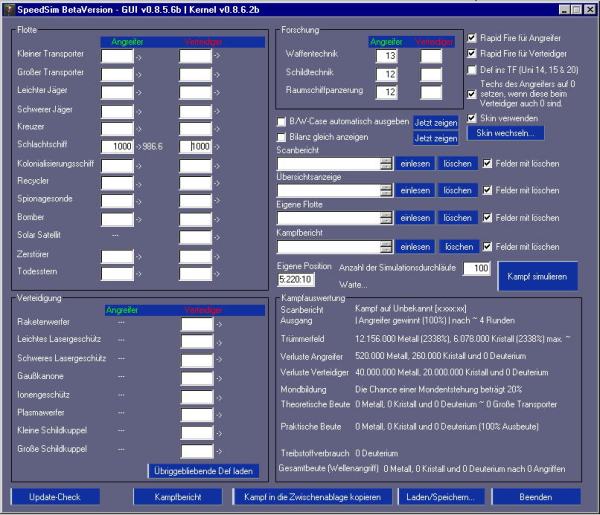Focus the Verteidiger Schlachtschiff field
600x515 pixels.
click(196, 147)
